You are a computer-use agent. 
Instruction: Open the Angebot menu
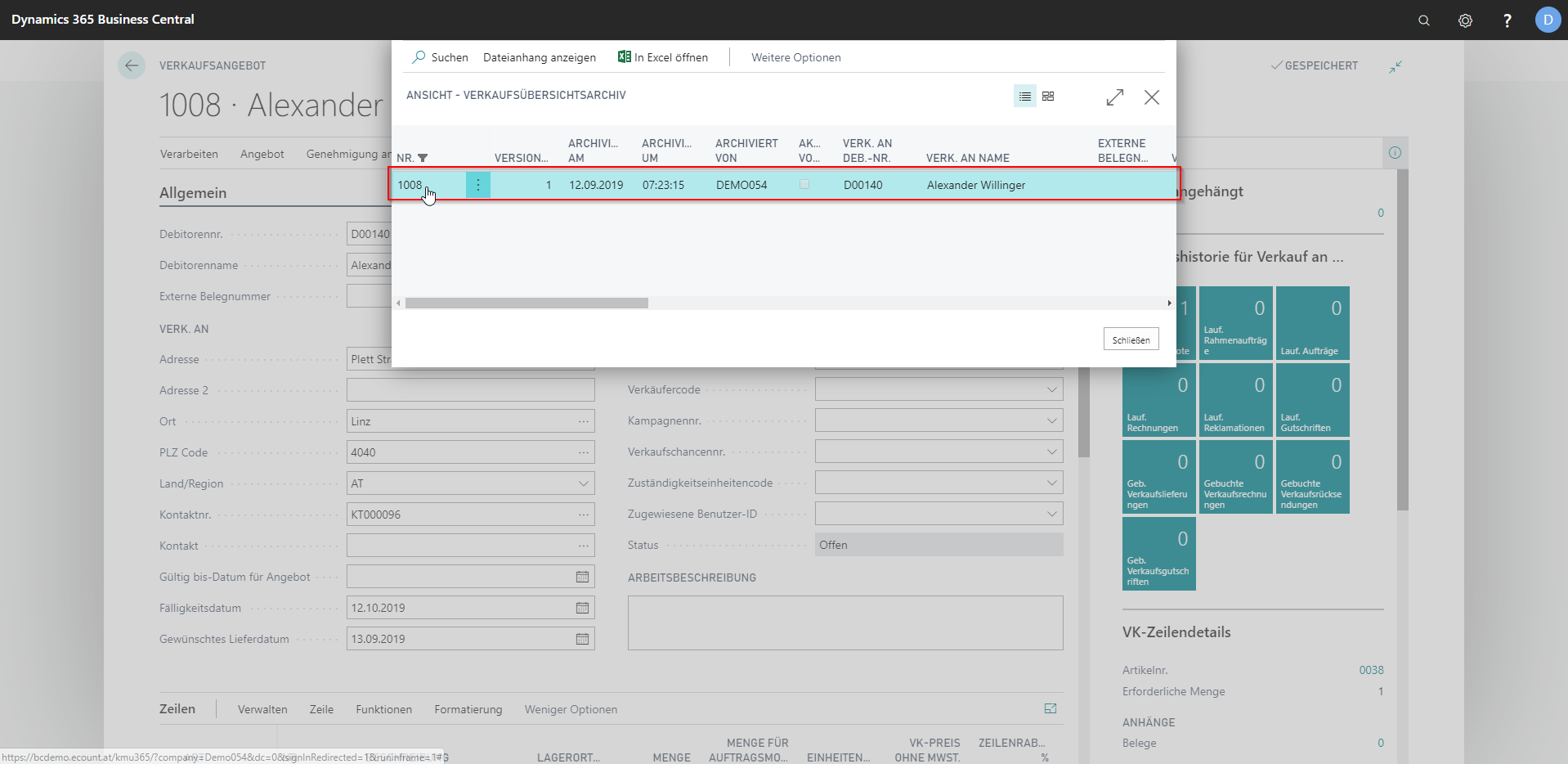point(262,154)
